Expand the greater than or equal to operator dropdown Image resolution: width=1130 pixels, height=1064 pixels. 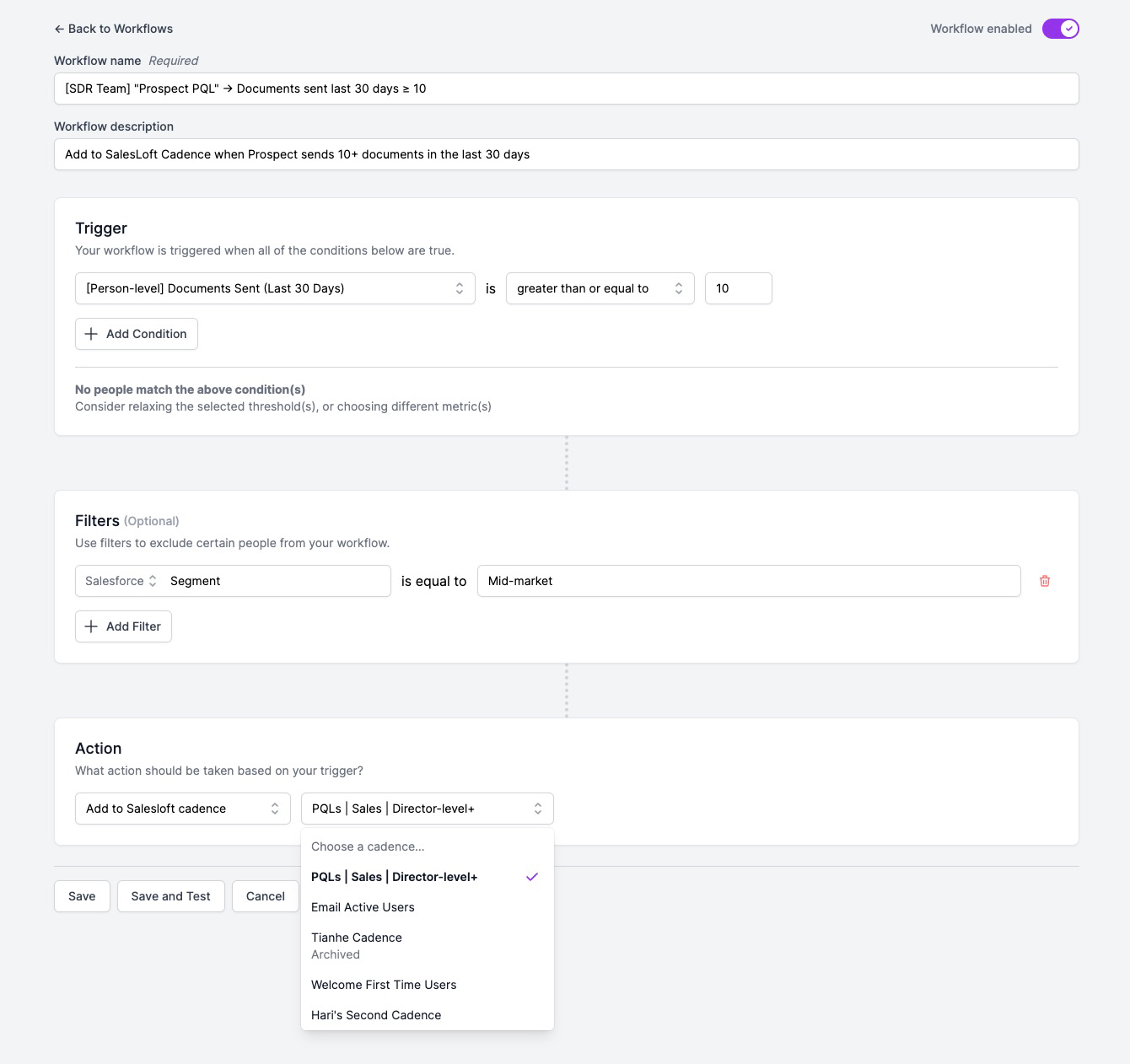(600, 288)
